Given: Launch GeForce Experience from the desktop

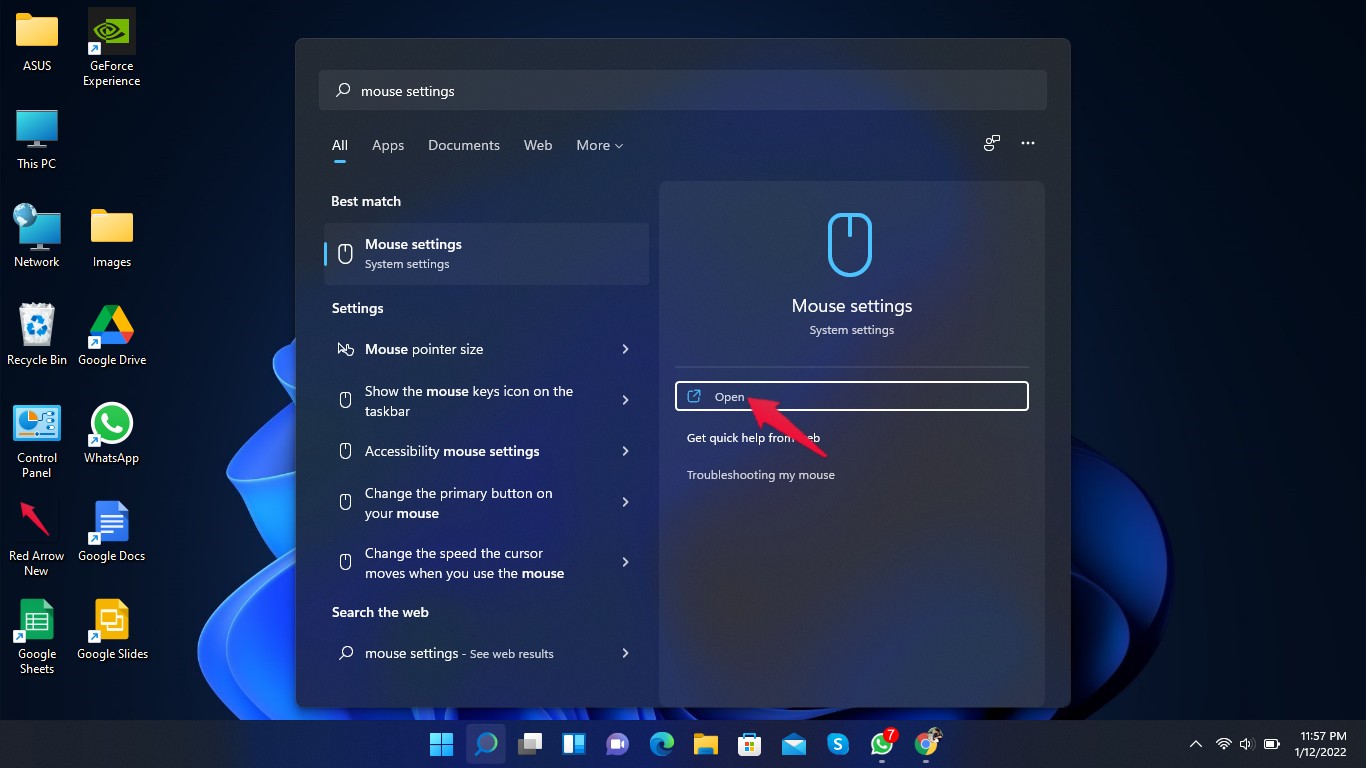Looking at the screenshot, I should 112,47.
